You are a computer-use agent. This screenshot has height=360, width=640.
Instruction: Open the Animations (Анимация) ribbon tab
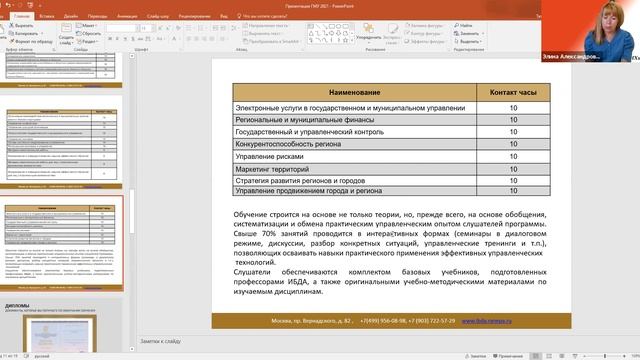127,16
